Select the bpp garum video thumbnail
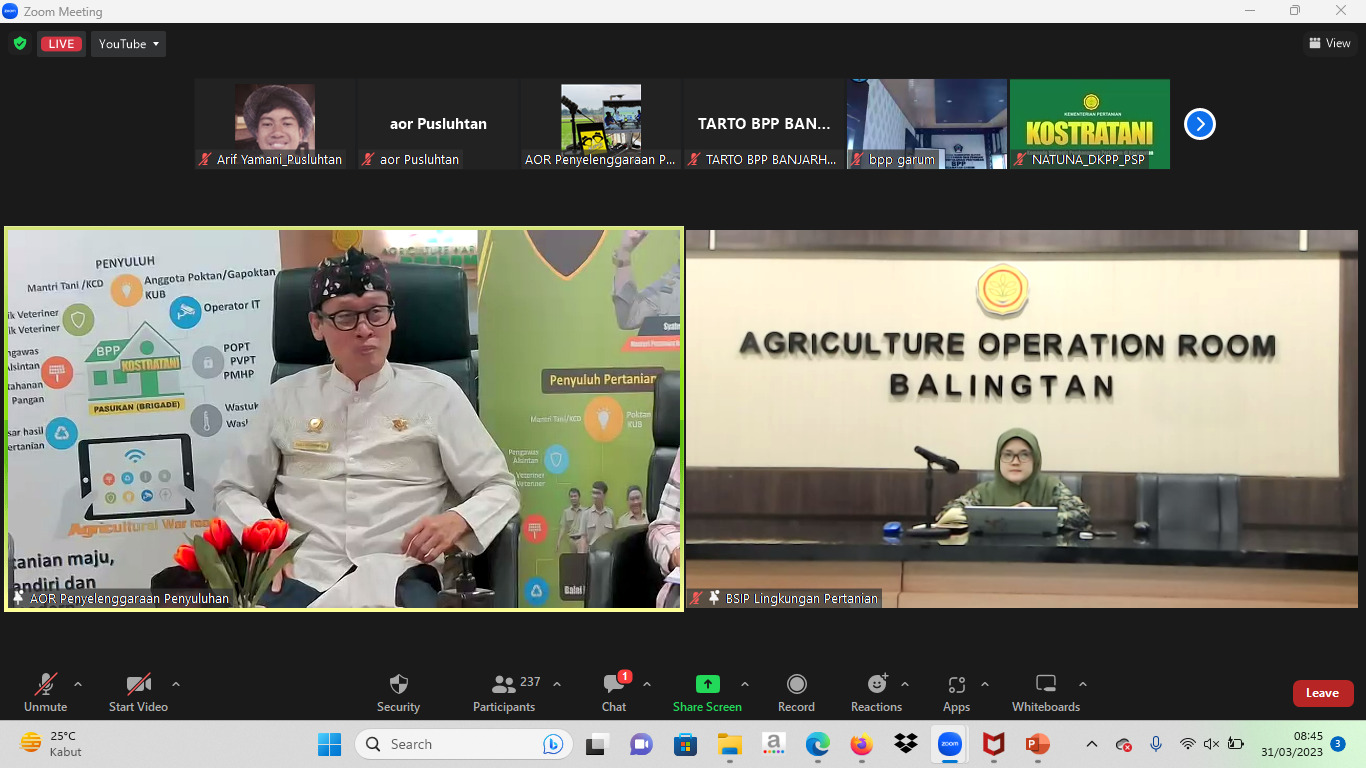Screen dimensions: 1366x768 [927, 124]
